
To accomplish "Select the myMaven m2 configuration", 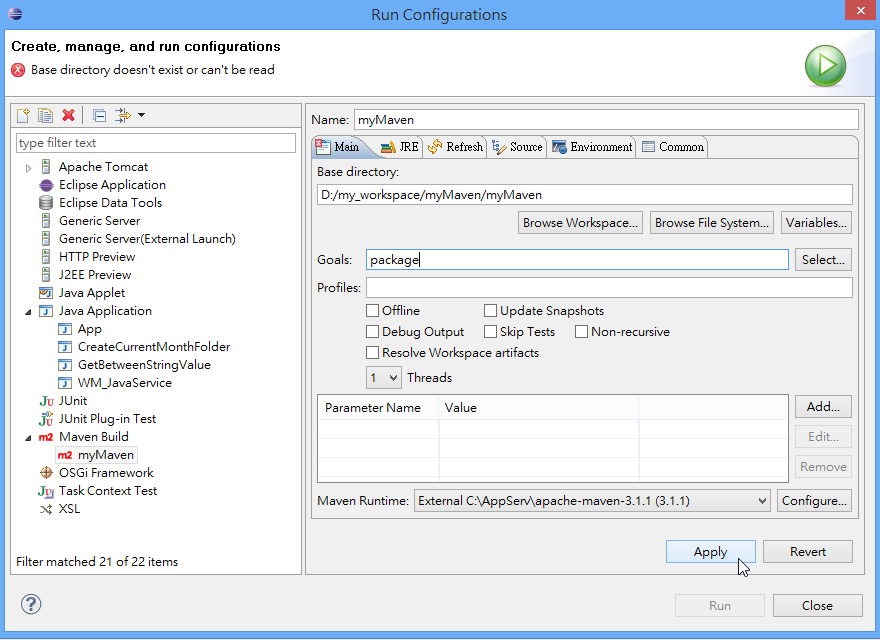I will (105, 455).
